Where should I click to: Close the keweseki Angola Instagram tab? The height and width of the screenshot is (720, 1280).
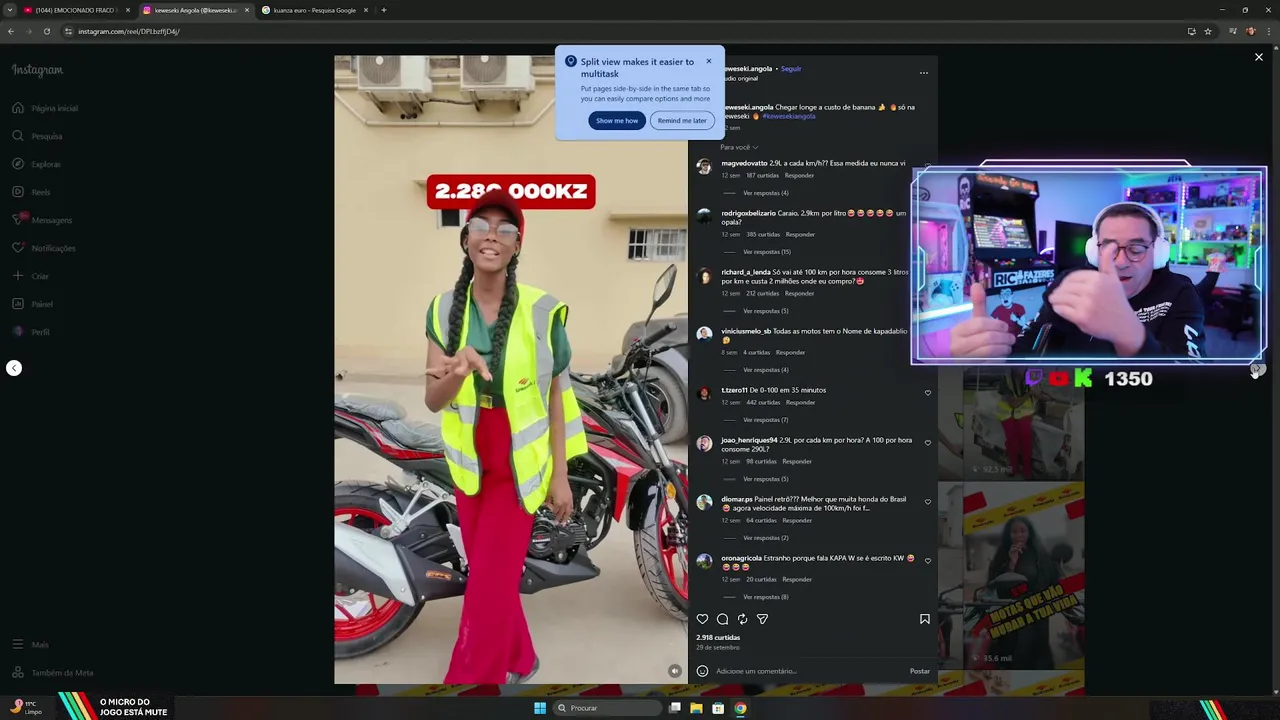(x=247, y=10)
